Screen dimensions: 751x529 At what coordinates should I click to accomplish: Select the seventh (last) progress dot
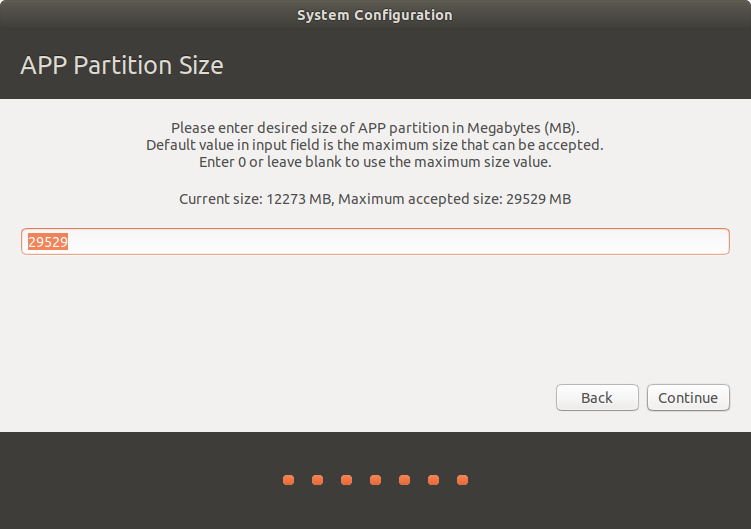pos(462,480)
